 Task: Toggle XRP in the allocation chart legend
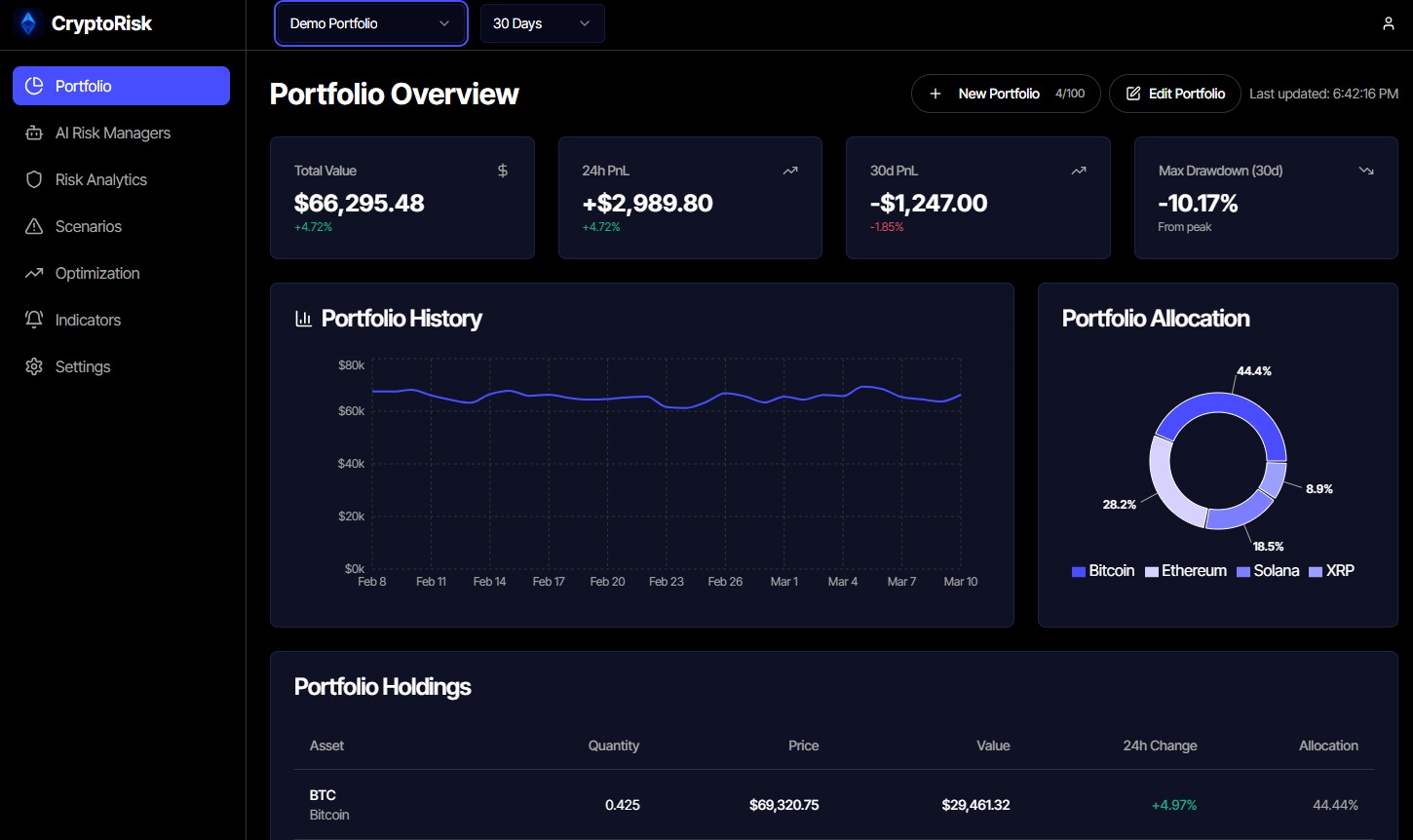click(1333, 571)
